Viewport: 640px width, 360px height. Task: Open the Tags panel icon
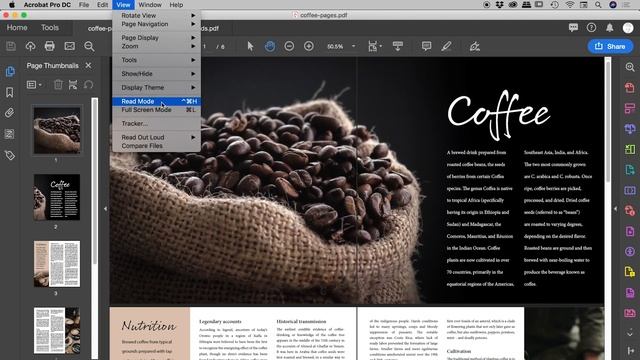pos(10,155)
